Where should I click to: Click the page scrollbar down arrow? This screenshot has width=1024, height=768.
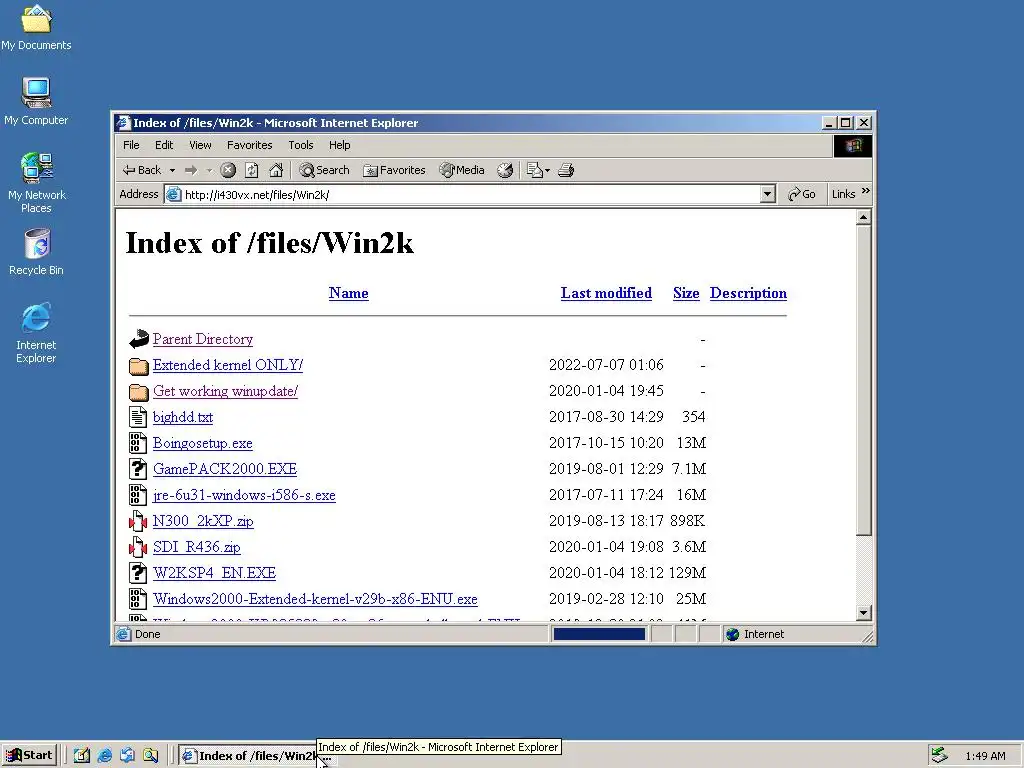click(863, 613)
